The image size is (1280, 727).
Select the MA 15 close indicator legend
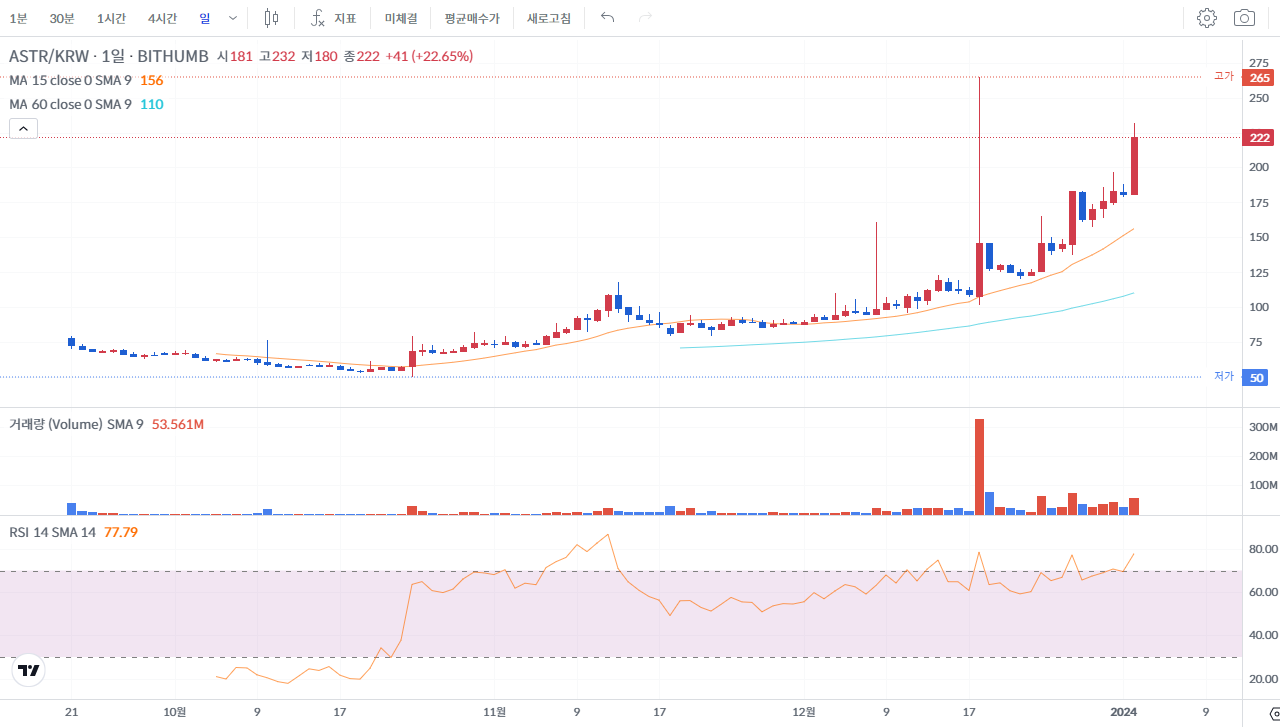tap(70, 80)
